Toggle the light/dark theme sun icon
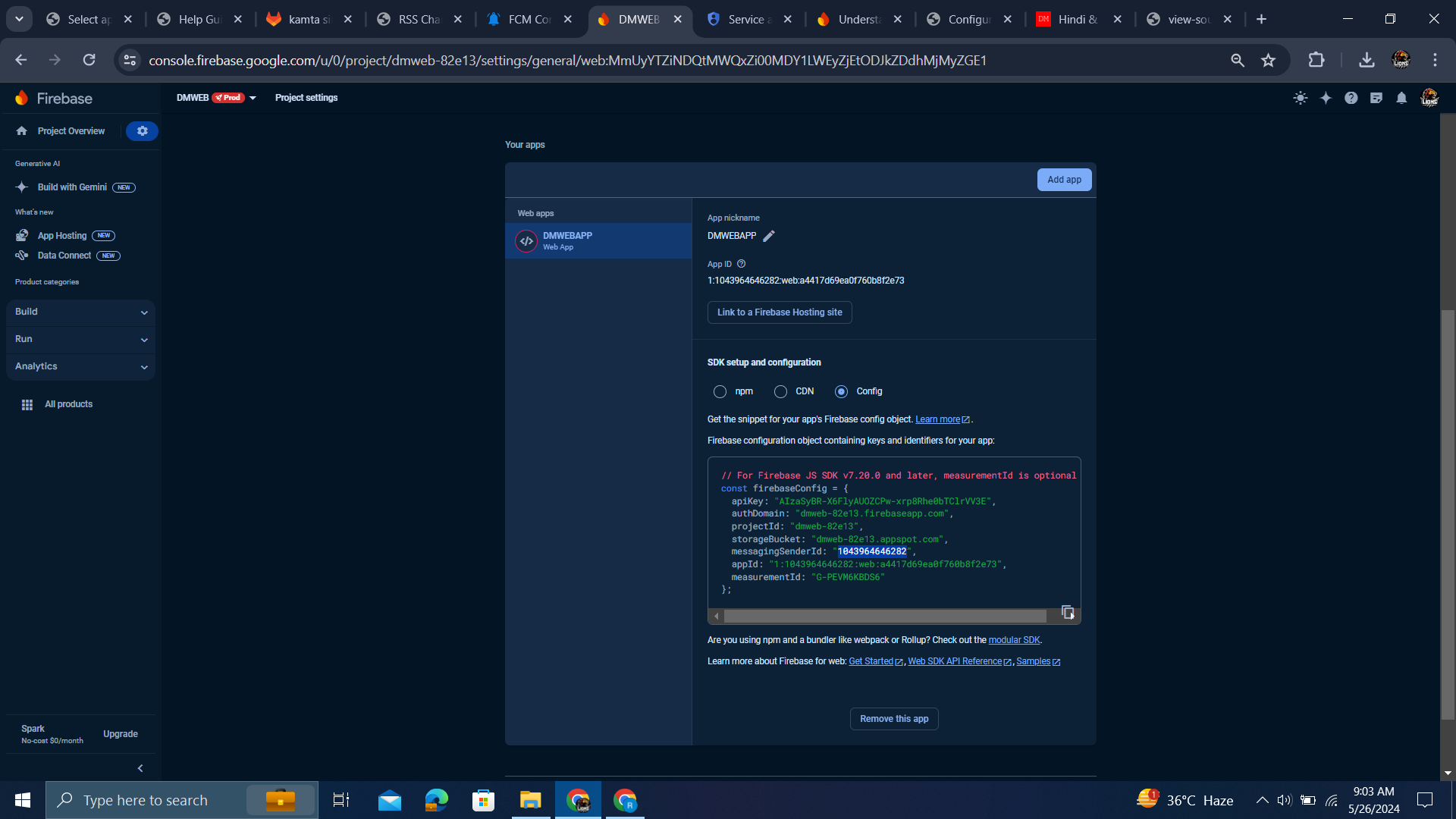The image size is (1456, 819). [x=1301, y=98]
